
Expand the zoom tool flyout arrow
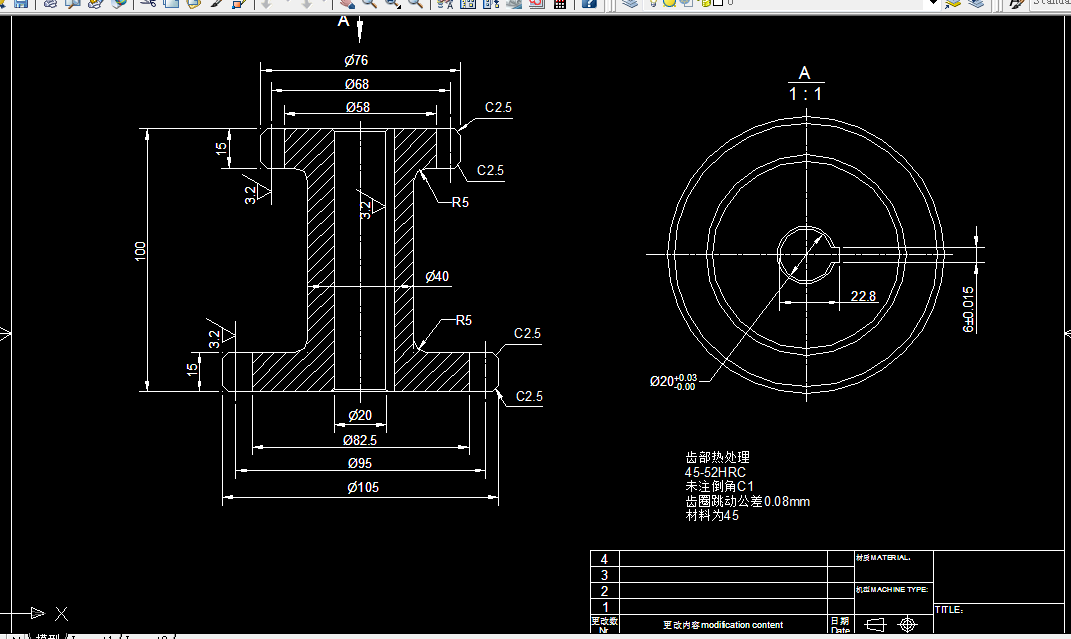point(398,10)
